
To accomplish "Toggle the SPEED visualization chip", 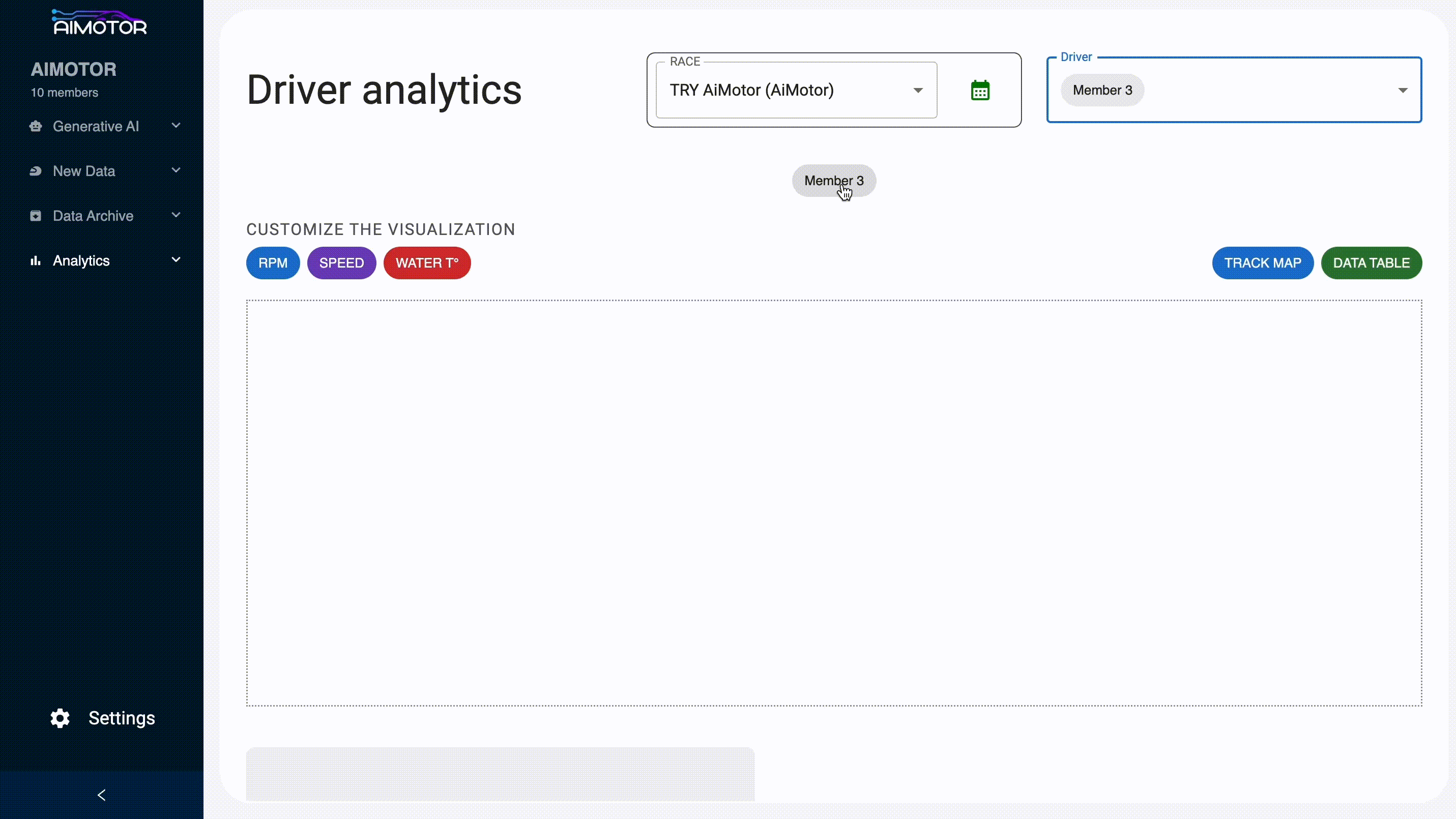I will coord(341,263).
